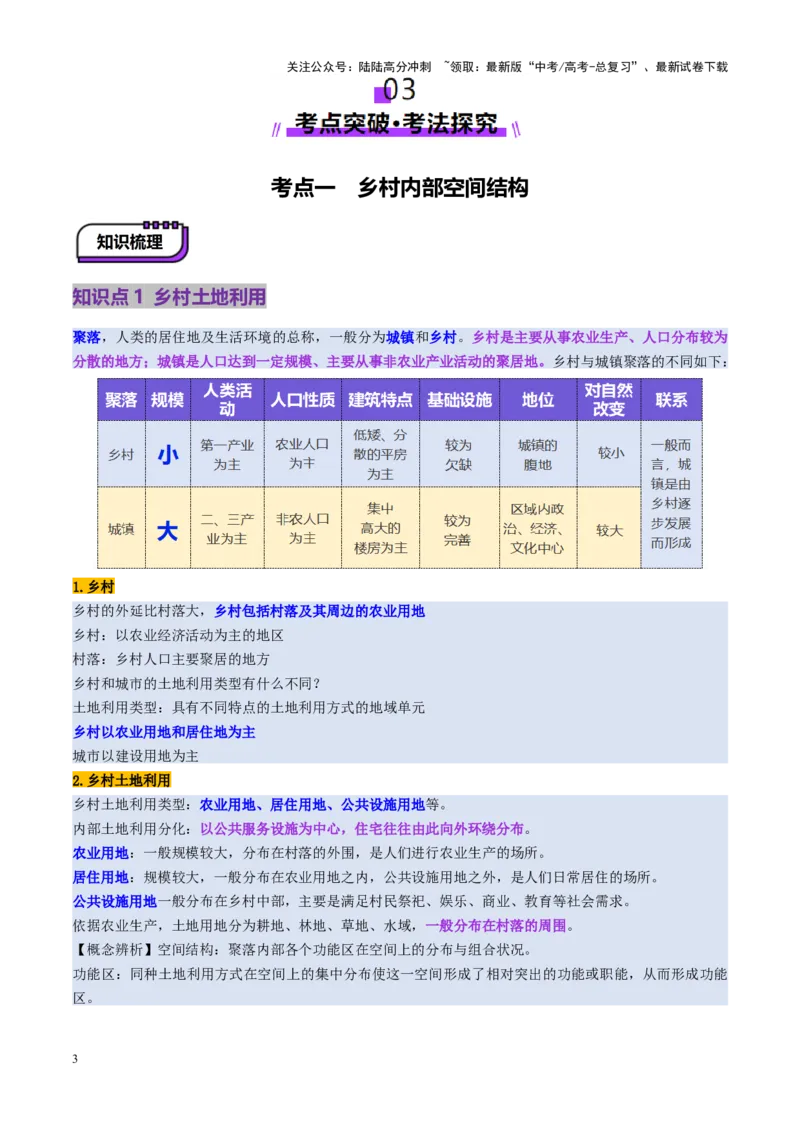This screenshot has height=1132, width=800.
Task: Click the cell "较为完善"
Action: pos(458,530)
